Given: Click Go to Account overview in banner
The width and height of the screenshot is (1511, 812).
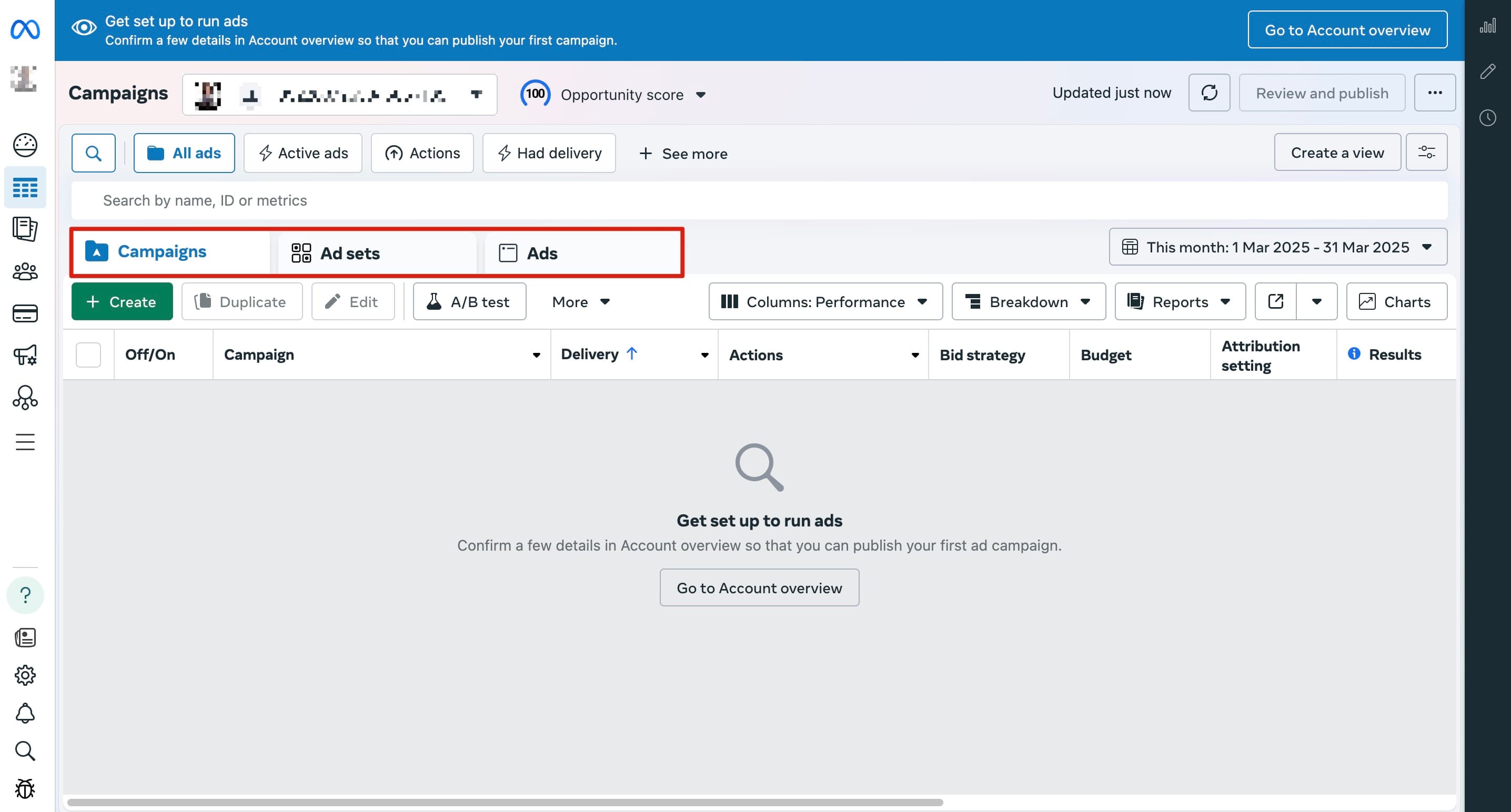Looking at the screenshot, I should point(1347,29).
